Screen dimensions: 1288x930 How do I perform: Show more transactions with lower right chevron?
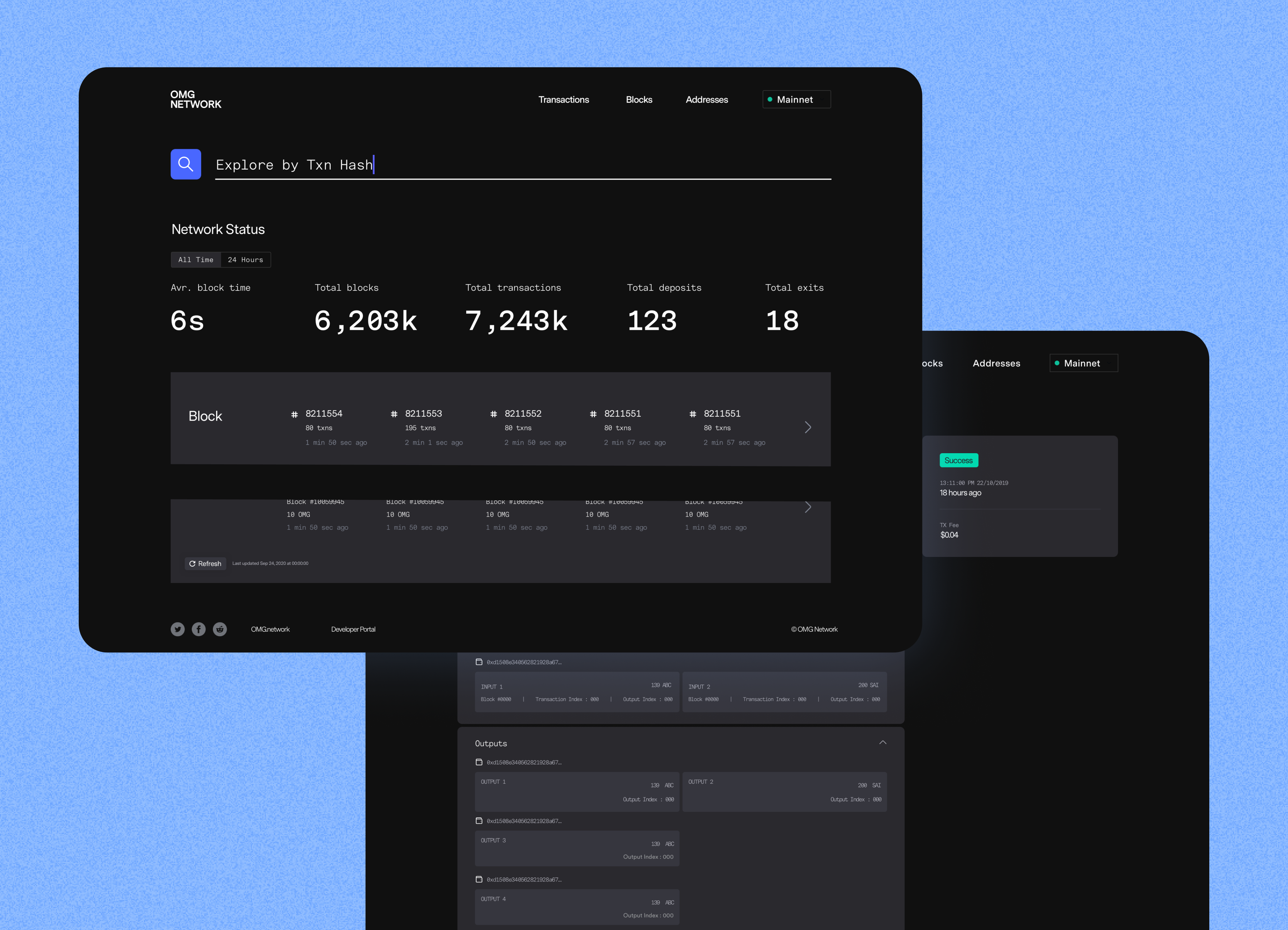pyautogui.click(x=808, y=507)
